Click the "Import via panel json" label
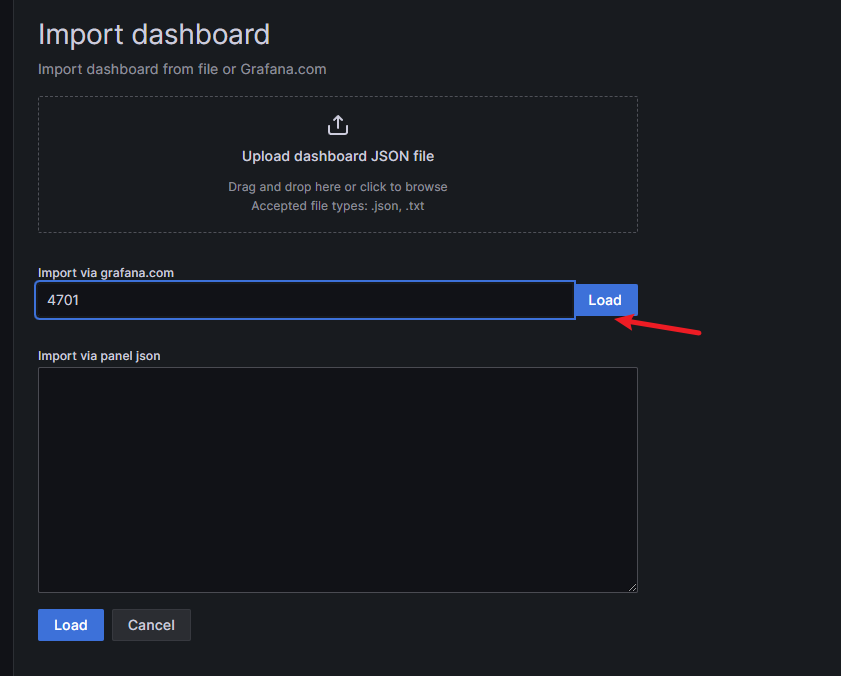The height and width of the screenshot is (676, 841). click(x=99, y=355)
